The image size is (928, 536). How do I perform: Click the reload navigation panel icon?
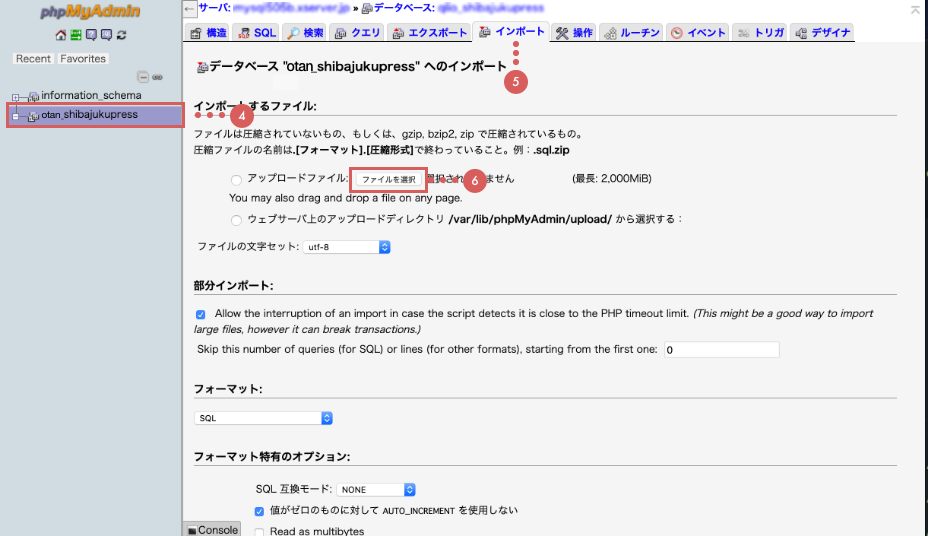click(x=121, y=35)
